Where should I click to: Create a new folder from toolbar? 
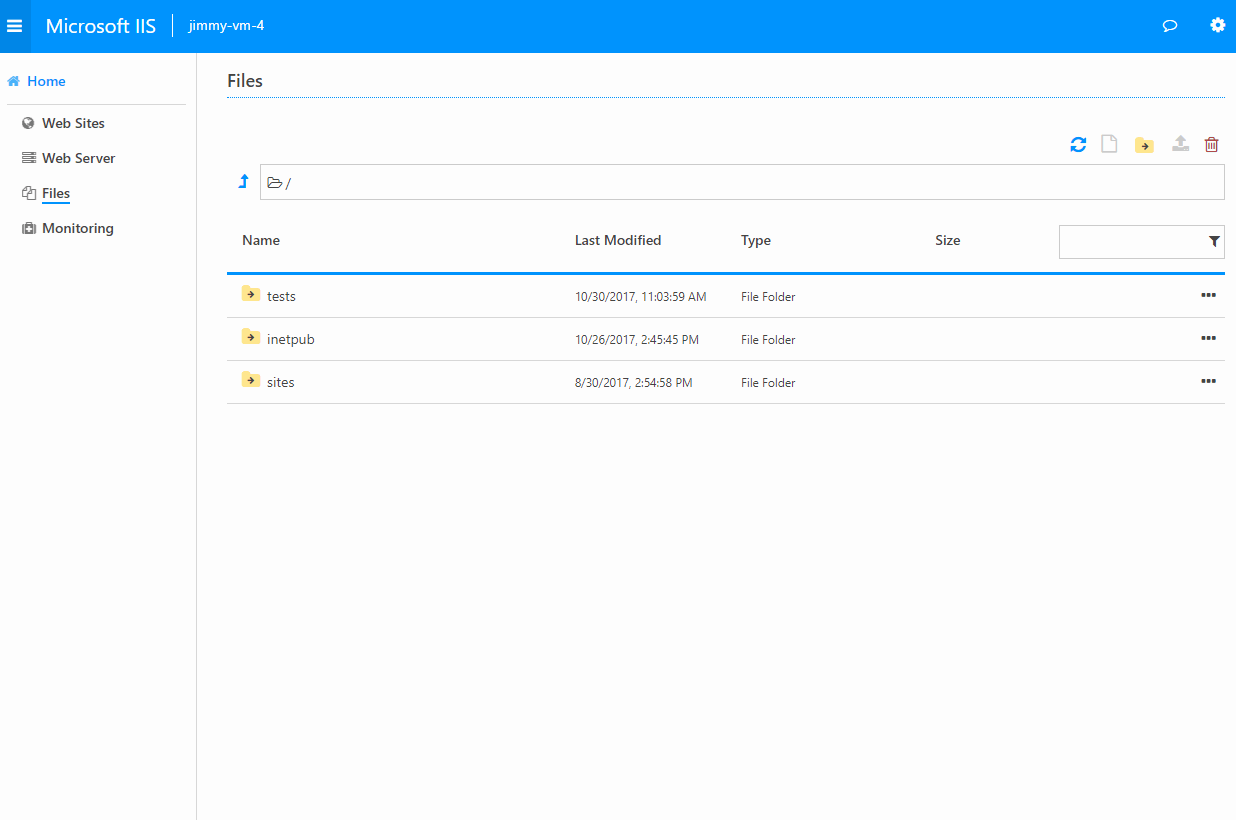(1144, 145)
